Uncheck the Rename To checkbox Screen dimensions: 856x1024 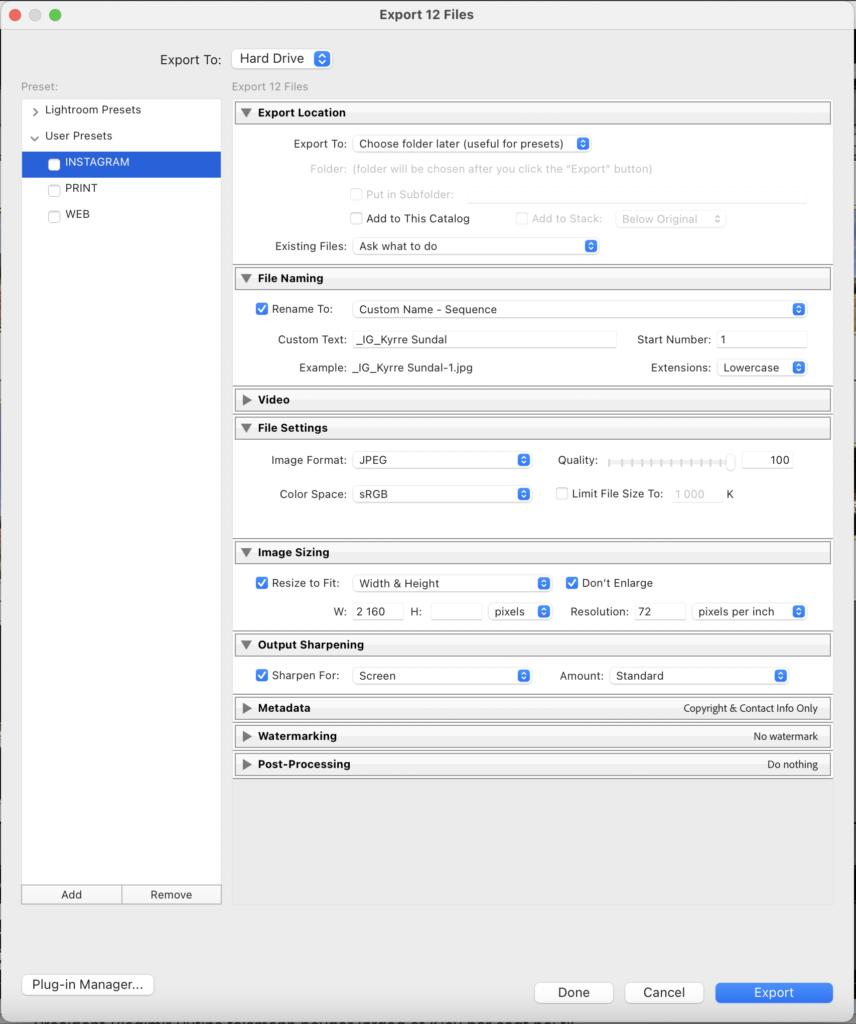tap(262, 310)
